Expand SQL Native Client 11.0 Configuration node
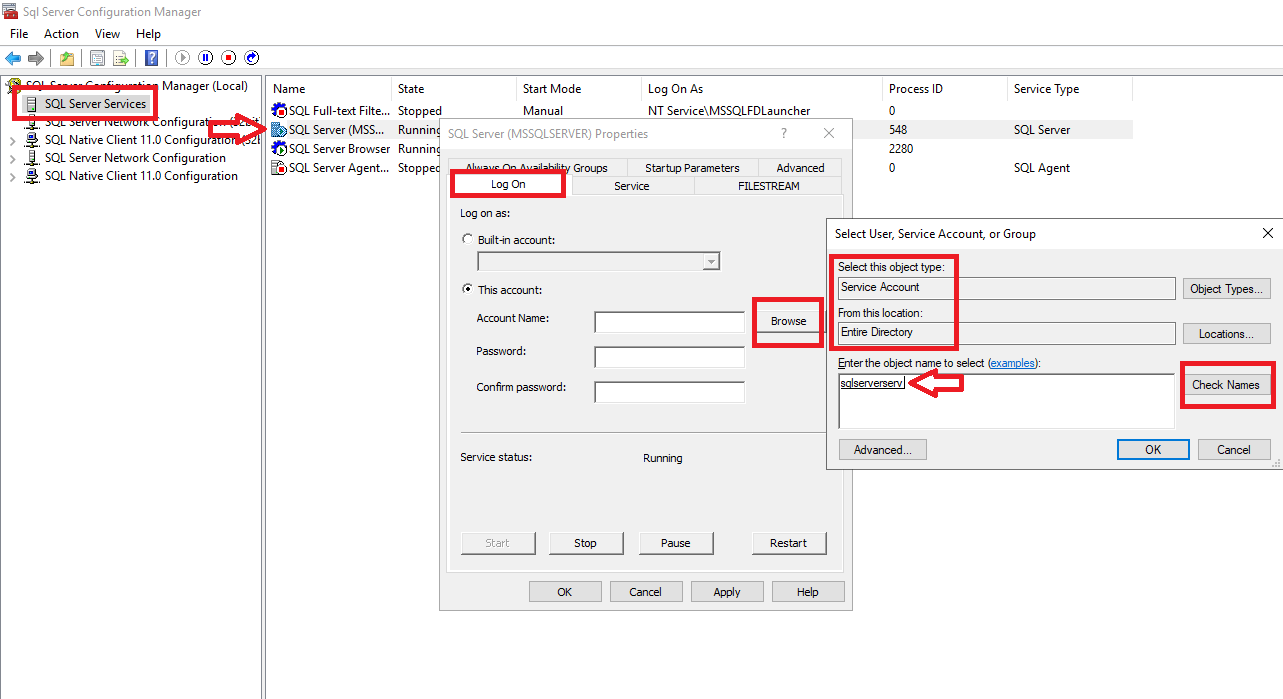 [11, 175]
